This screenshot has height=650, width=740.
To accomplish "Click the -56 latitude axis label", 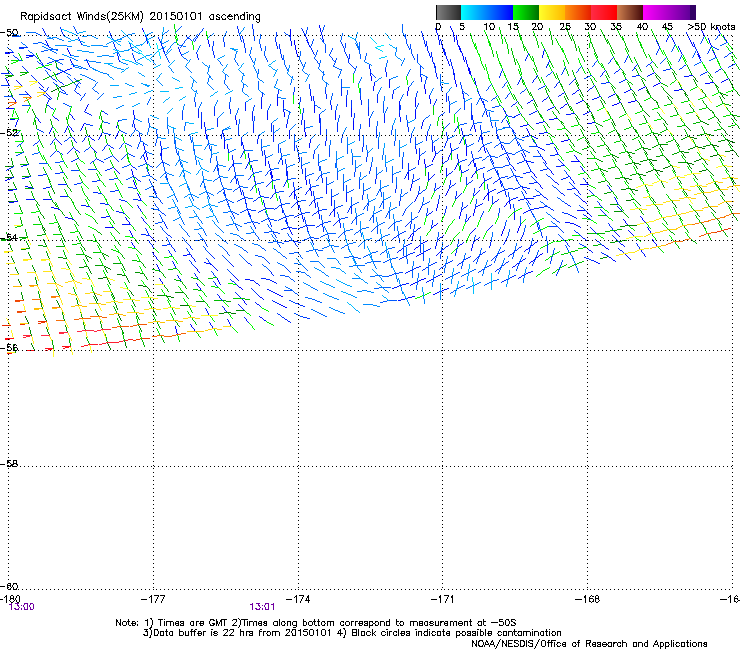I will click(9, 347).
